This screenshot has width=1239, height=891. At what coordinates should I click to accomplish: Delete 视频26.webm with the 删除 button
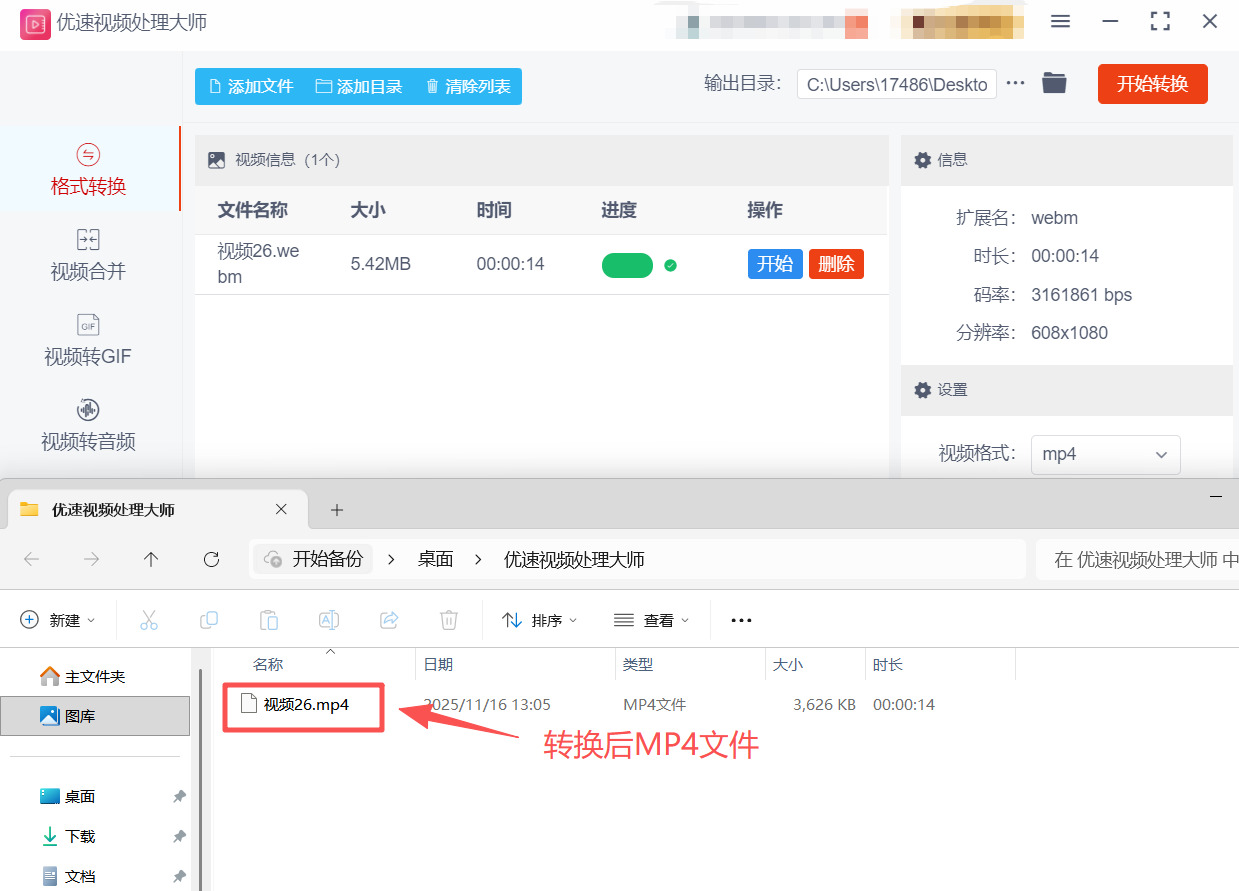[836, 264]
